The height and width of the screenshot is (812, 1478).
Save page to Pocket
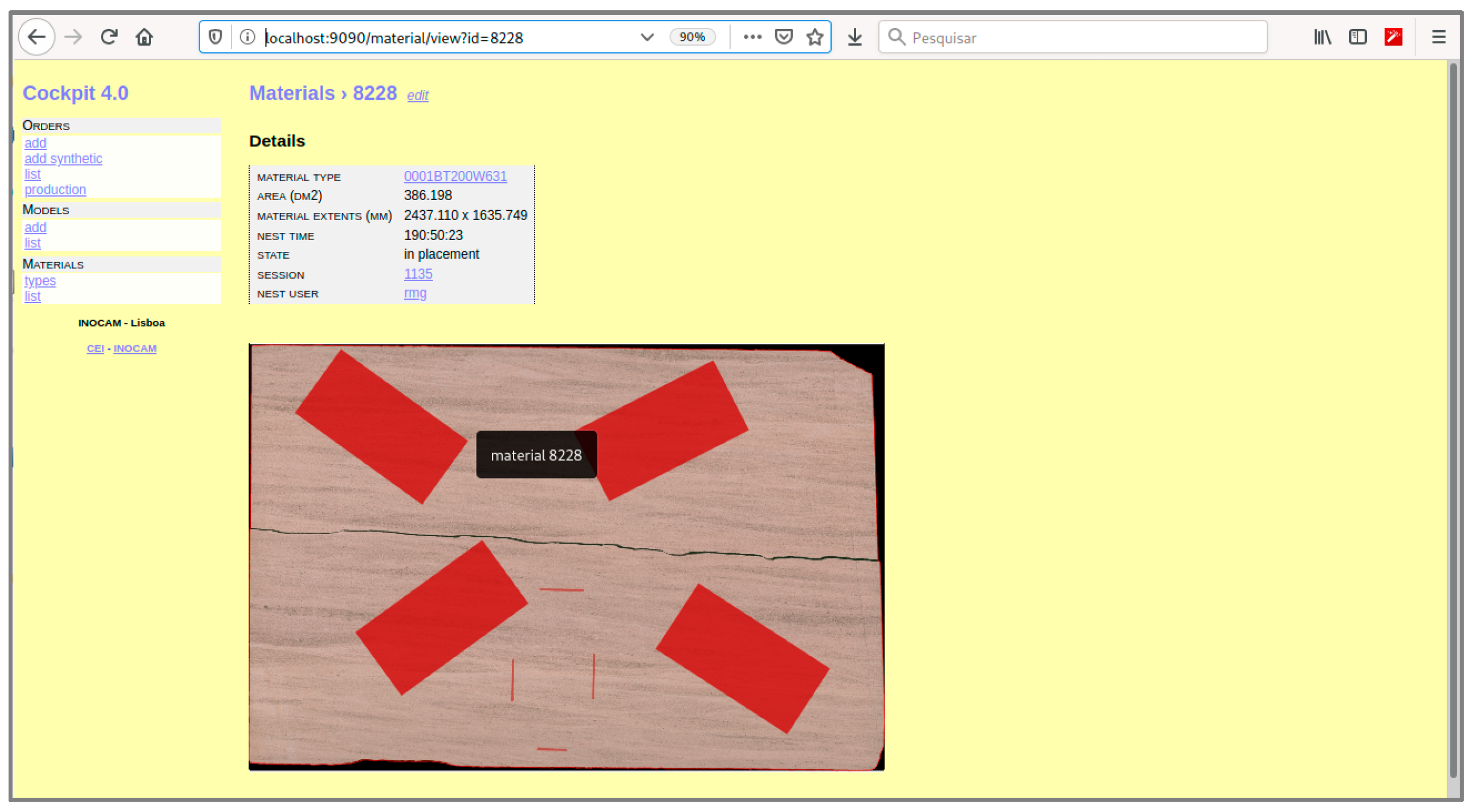coord(783,37)
